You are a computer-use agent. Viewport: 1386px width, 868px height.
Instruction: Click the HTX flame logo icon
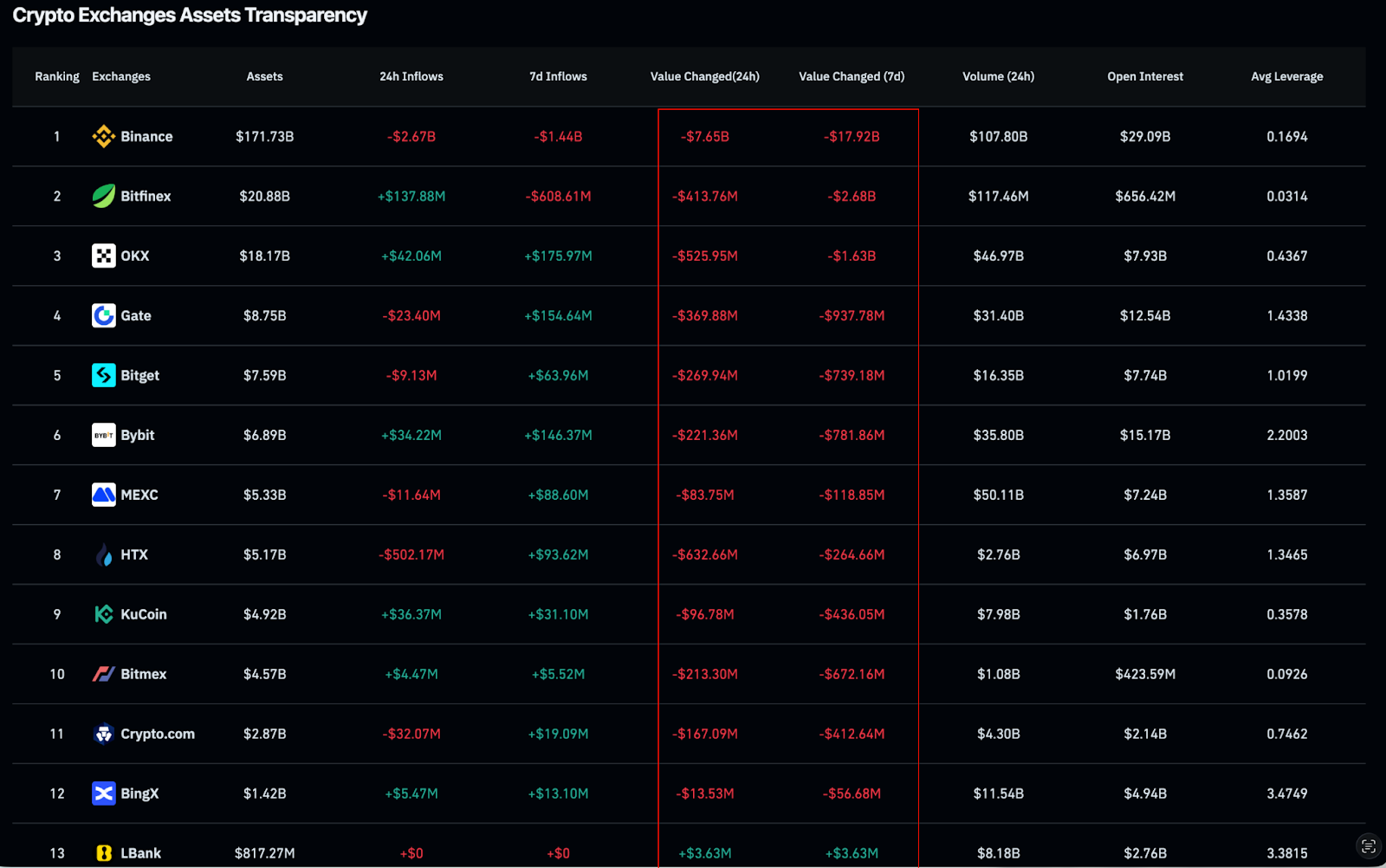point(103,555)
